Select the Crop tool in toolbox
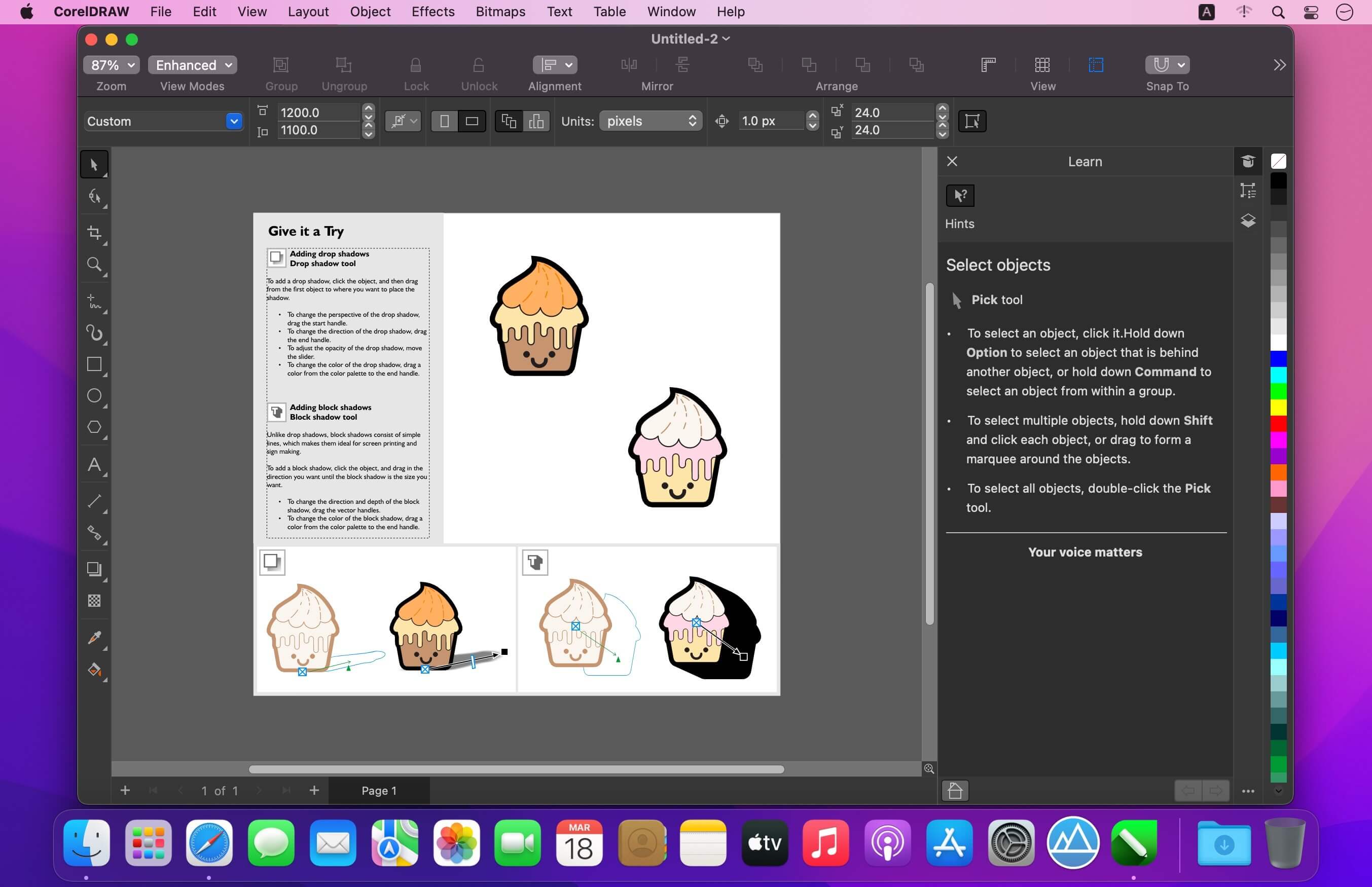Screen dimensions: 1372x887 tap(94, 233)
